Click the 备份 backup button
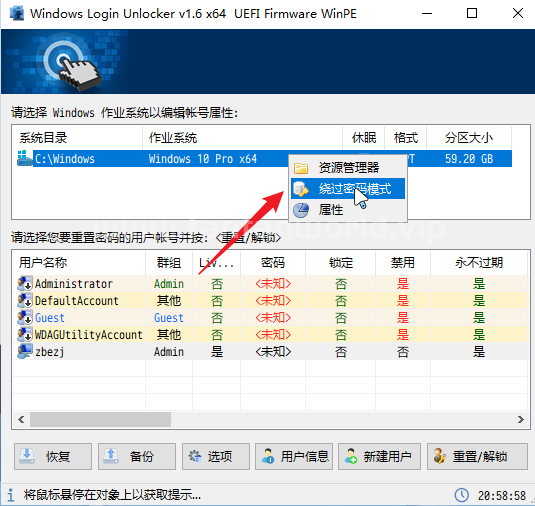Screen dimensions: 535x506 (137, 456)
